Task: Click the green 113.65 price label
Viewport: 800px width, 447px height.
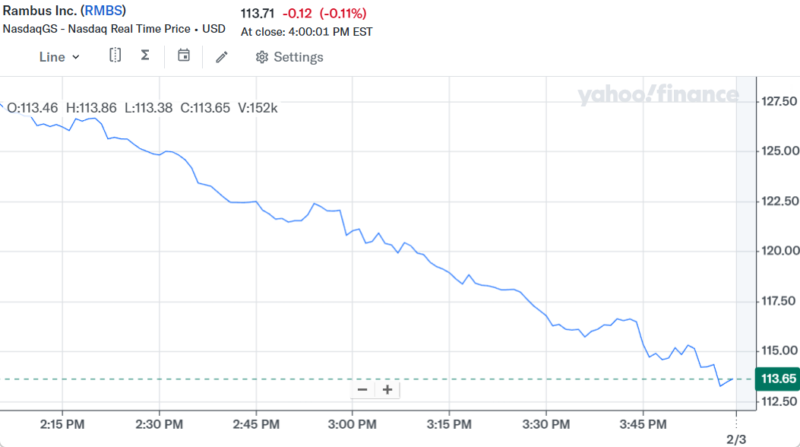Action: tap(777, 379)
